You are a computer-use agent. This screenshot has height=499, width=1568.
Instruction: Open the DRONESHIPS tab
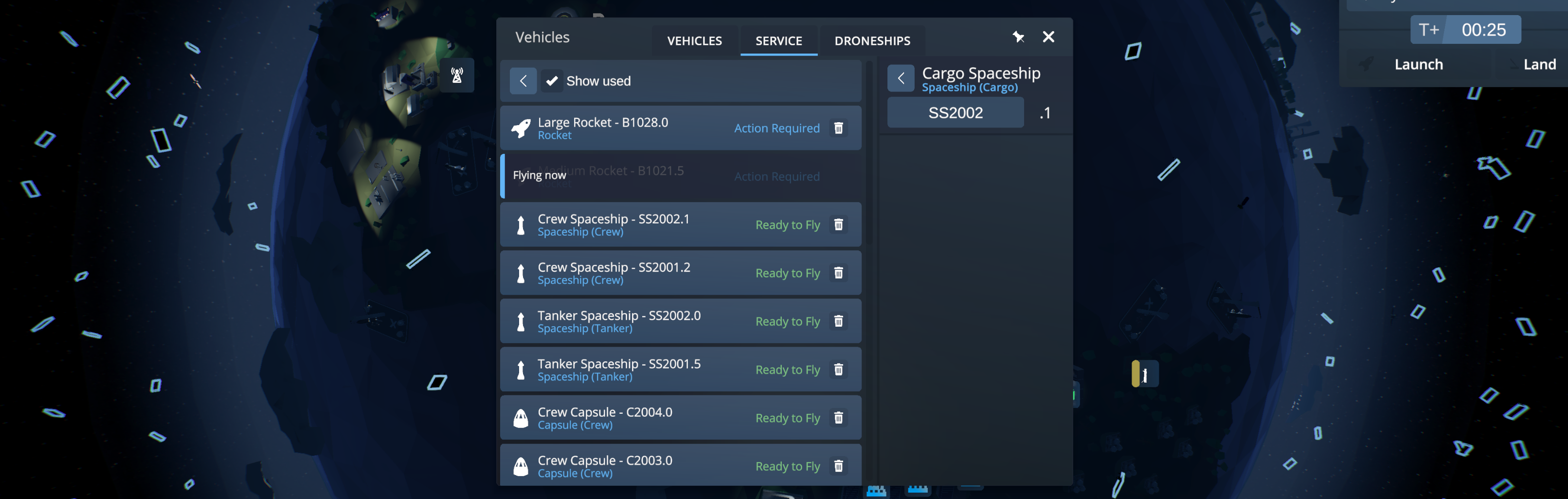tap(872, 40)
